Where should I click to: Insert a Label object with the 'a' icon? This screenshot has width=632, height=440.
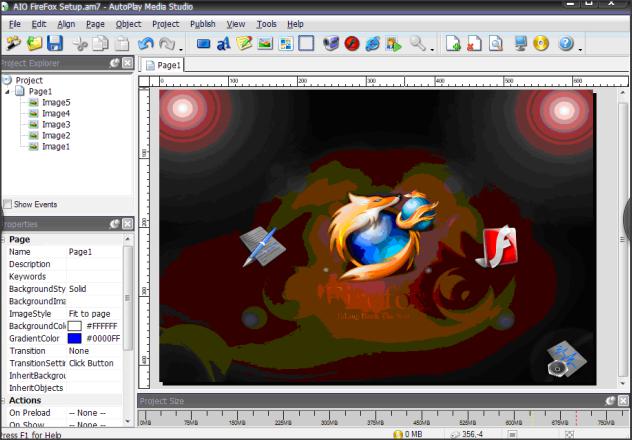[224, 43]
